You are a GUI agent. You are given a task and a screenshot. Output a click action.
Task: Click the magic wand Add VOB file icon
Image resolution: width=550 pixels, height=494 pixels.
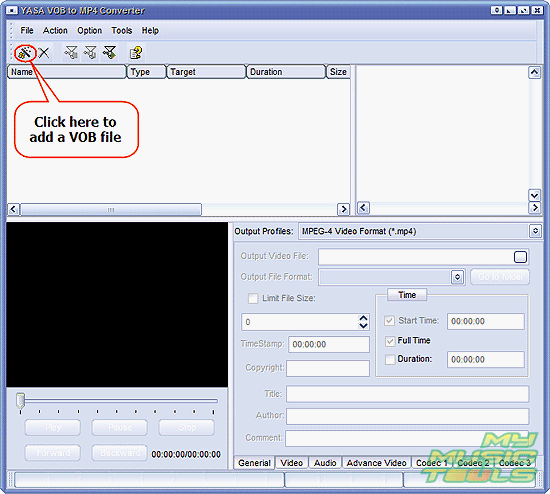[x=25, y=53]
